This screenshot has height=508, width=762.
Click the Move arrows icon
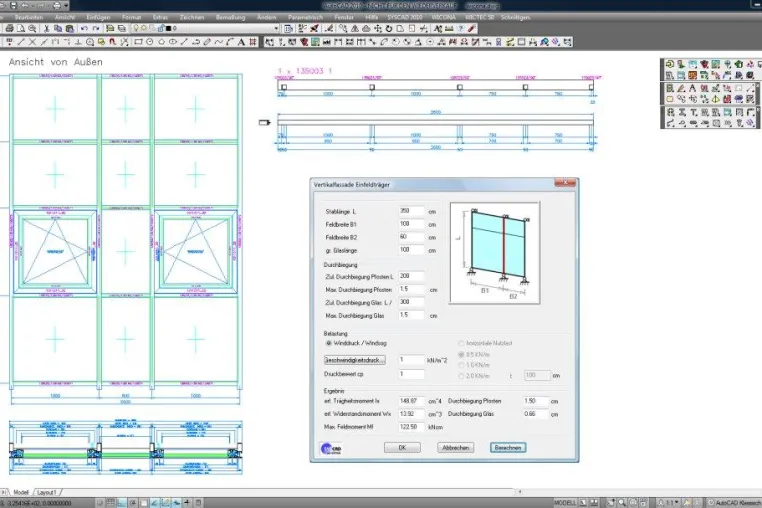[x=378, y=28]
